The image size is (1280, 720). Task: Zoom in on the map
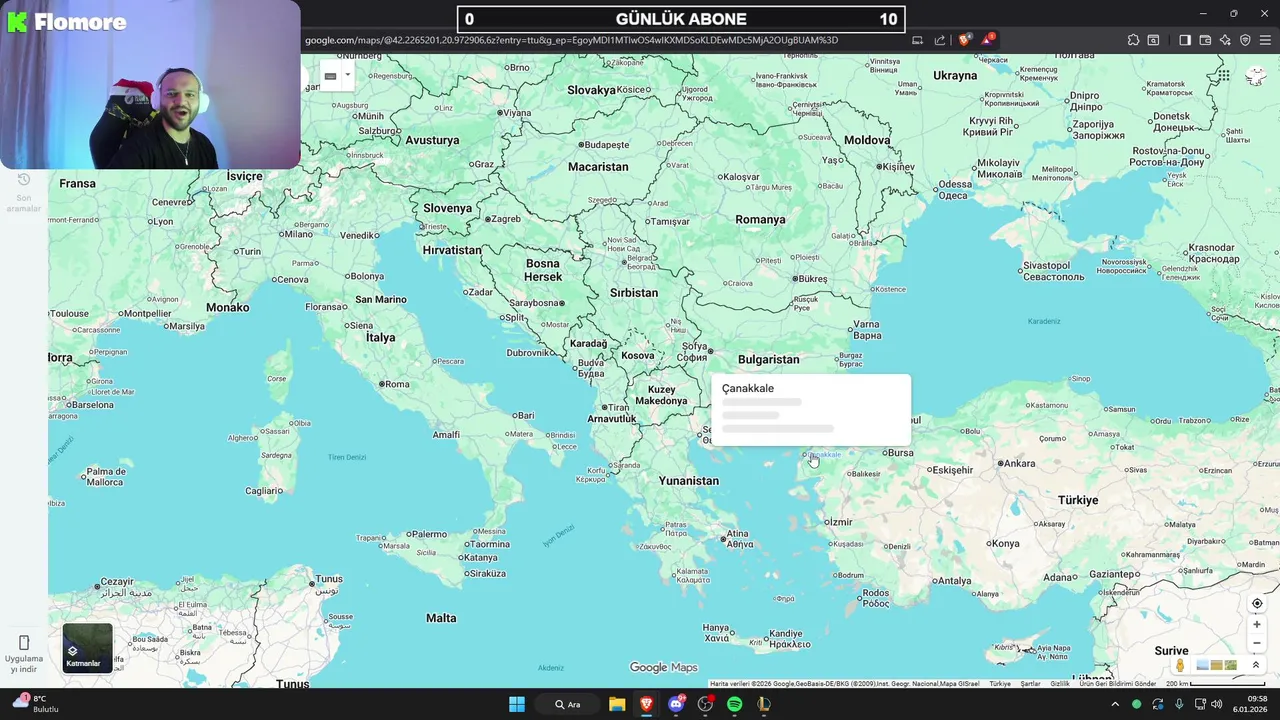click(1257, 624)
